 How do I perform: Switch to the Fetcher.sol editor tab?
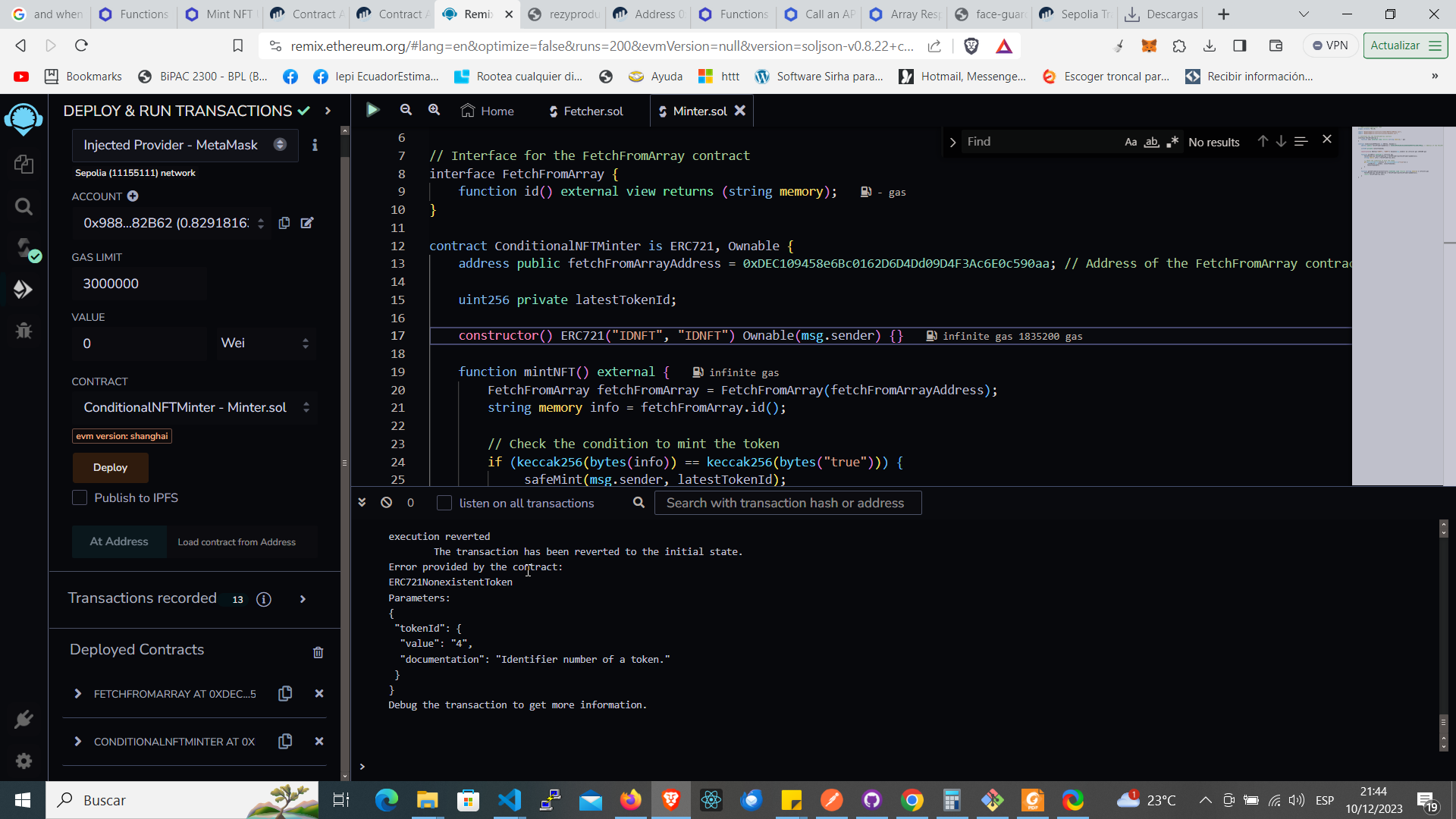tap(585, 111)
